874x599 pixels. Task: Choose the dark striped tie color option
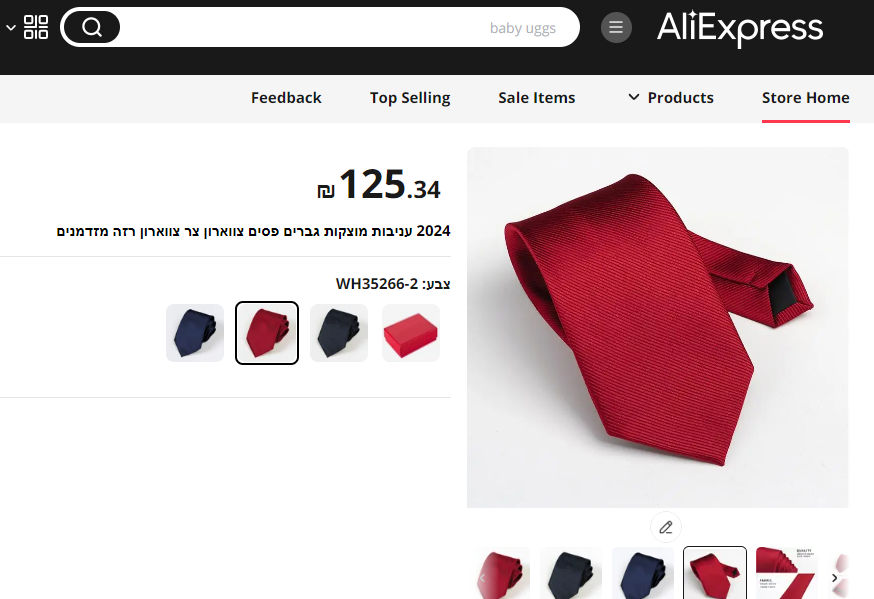(339, 333)
